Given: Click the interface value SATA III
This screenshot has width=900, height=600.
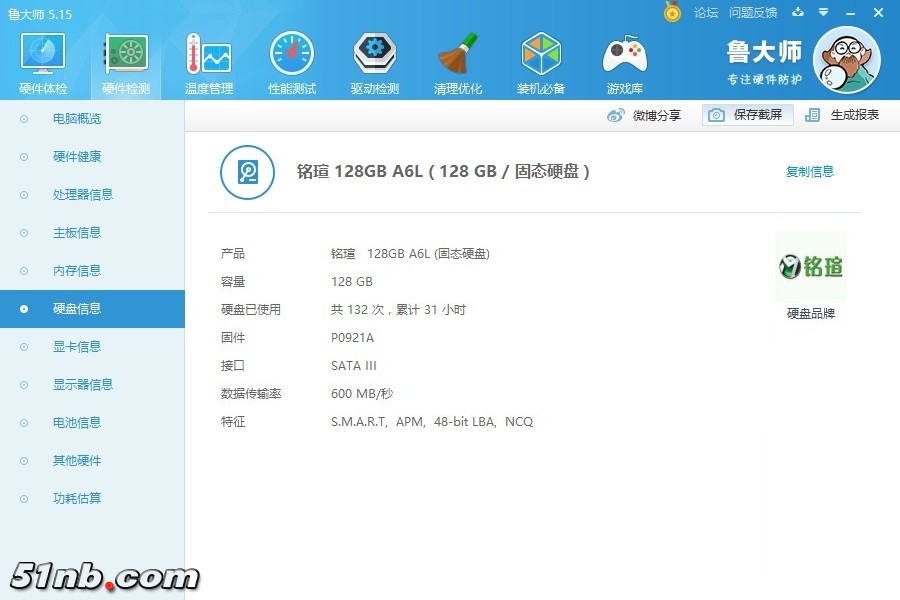Looking at the screenshot, I should click(x=354, y=366).
